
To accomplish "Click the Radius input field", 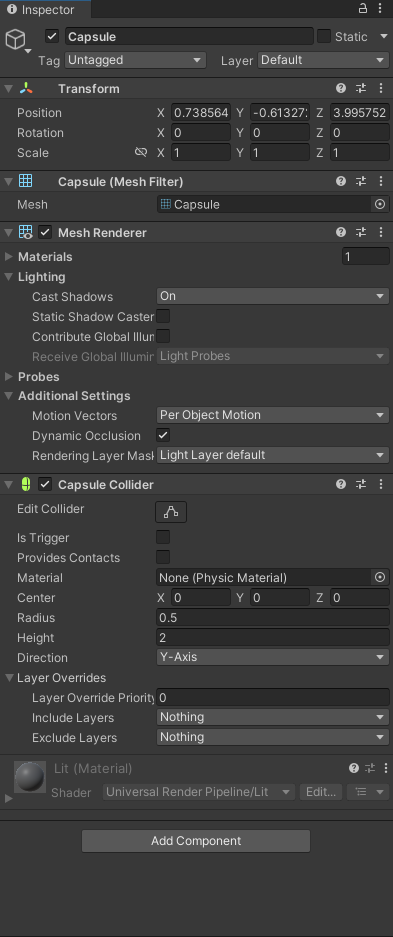I will [273, 617].
